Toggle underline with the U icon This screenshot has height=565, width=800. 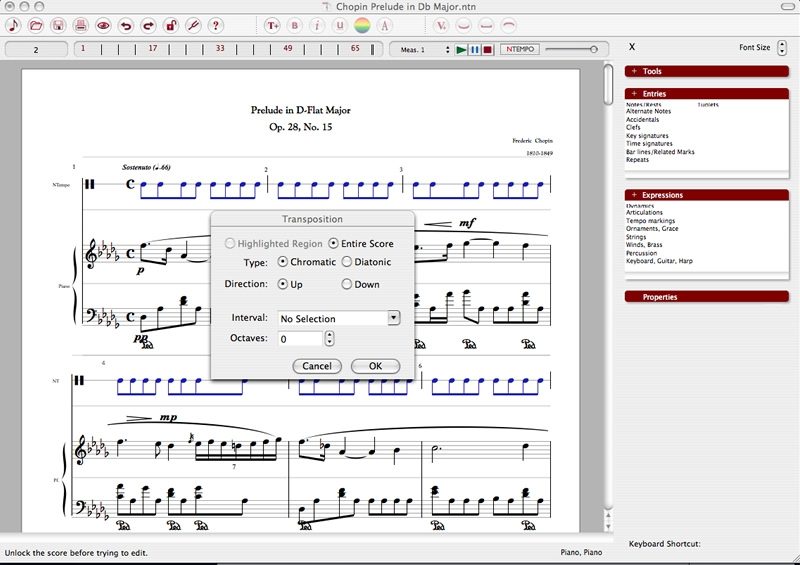point(339,26)
